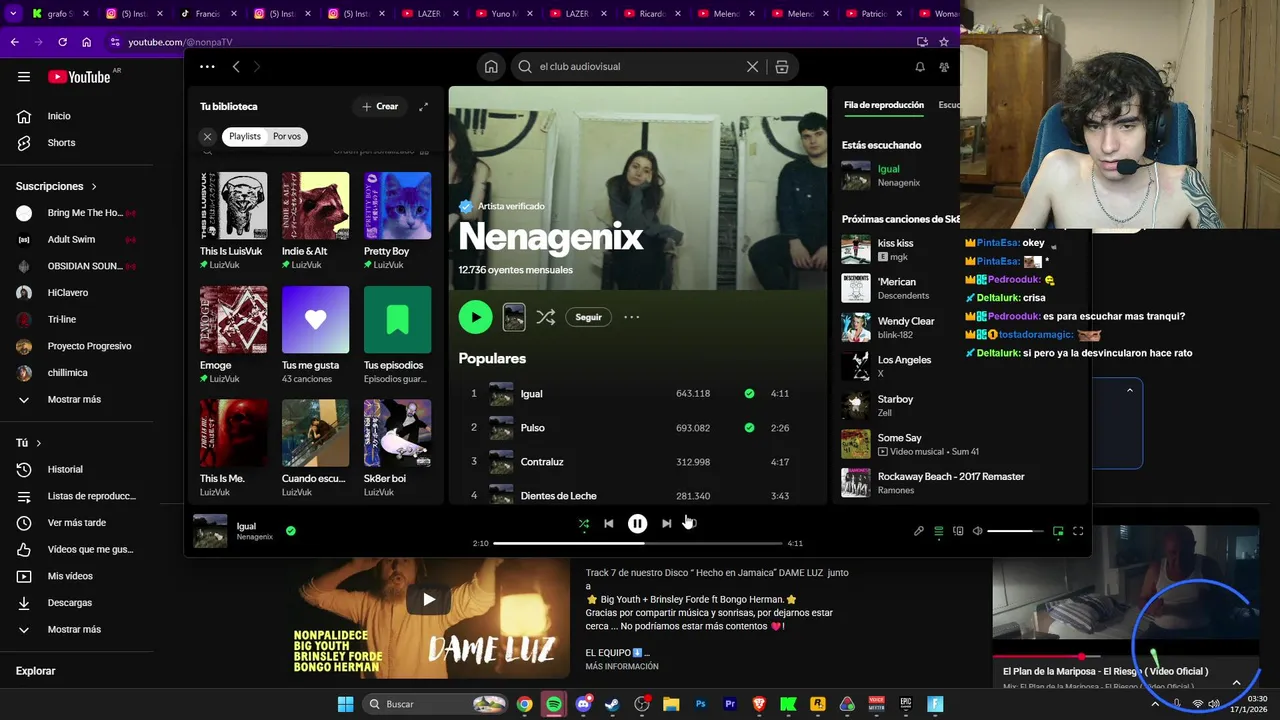
Task: Switch to Fila de reproducción tab
Action: [x=884, y=105]
